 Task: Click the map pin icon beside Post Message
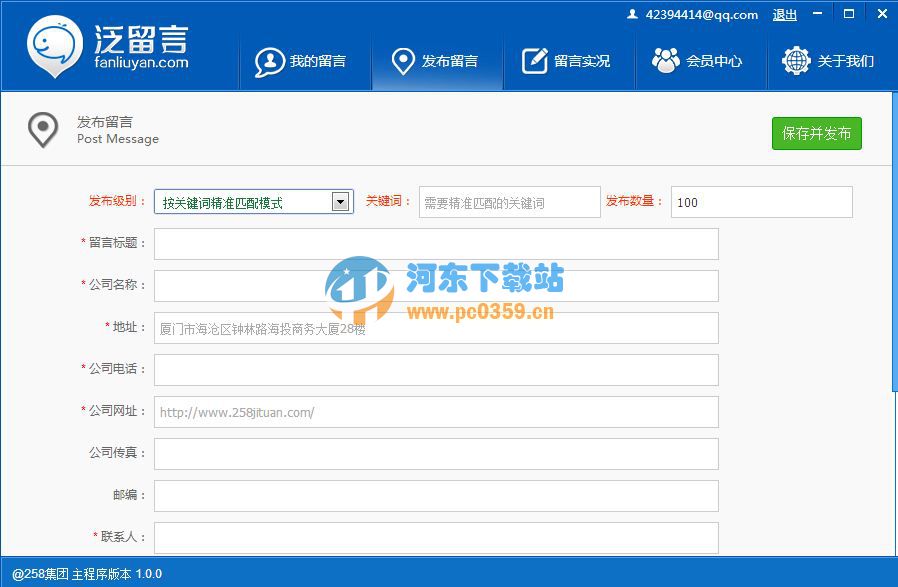click(x=44, y=129)
